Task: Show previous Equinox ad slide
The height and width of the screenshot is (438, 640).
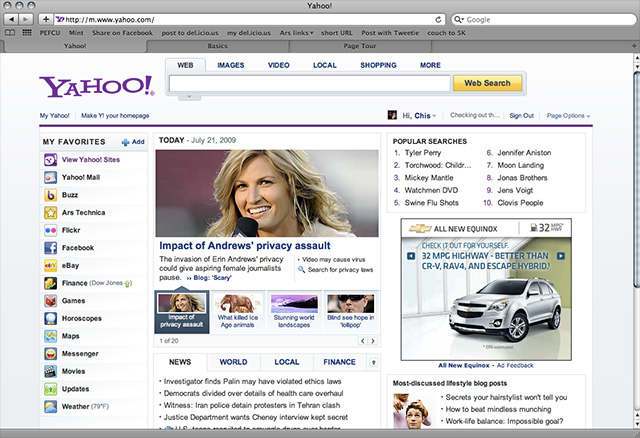Action: click(x=411, y=256)
